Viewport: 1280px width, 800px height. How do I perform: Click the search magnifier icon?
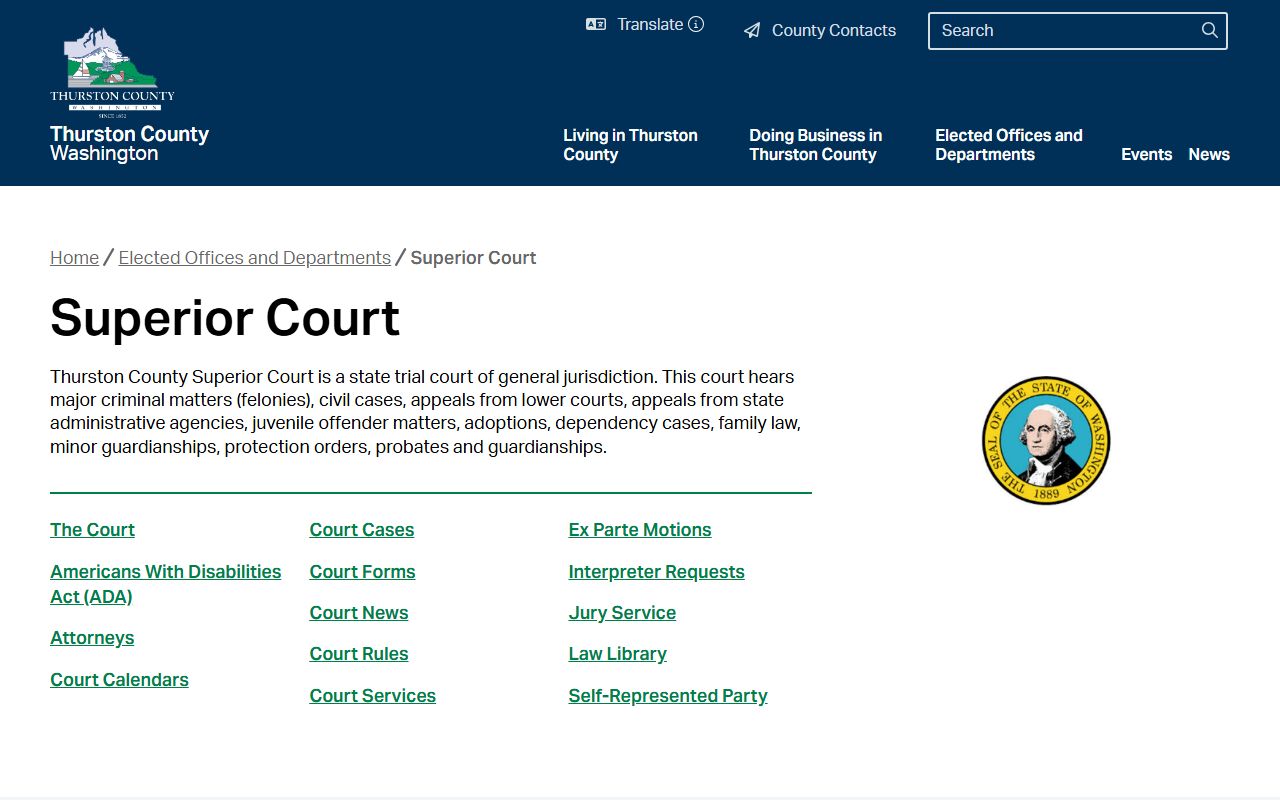(x=1210, y=30)
